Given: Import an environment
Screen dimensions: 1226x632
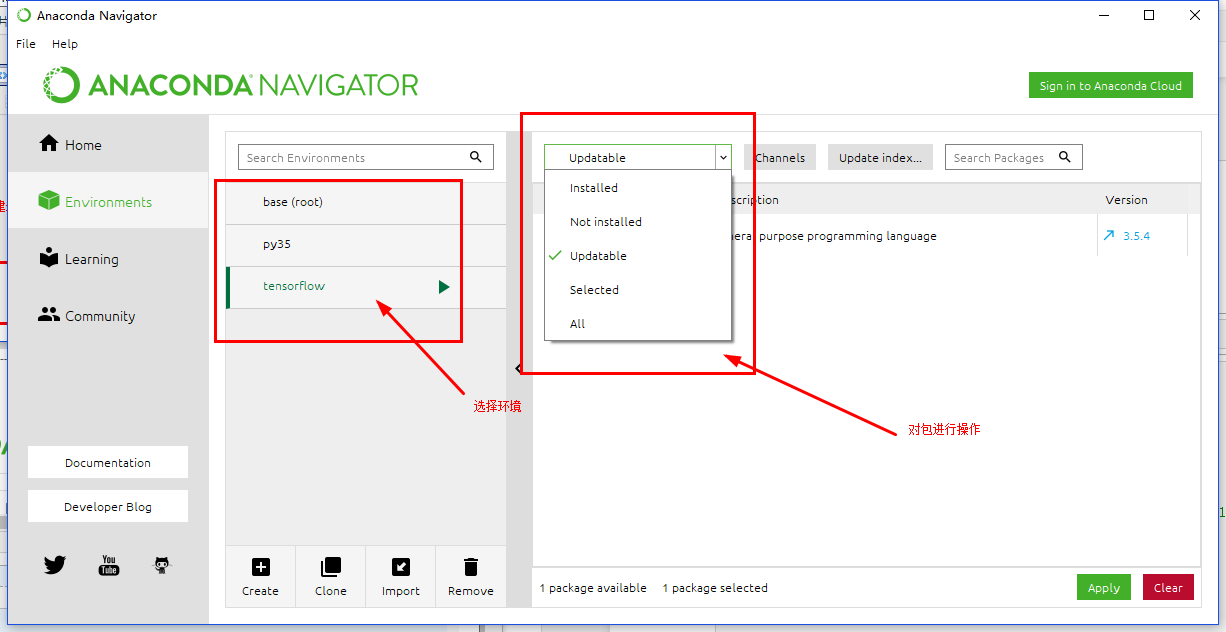Looking at the screenshot, I should [400, 577].
